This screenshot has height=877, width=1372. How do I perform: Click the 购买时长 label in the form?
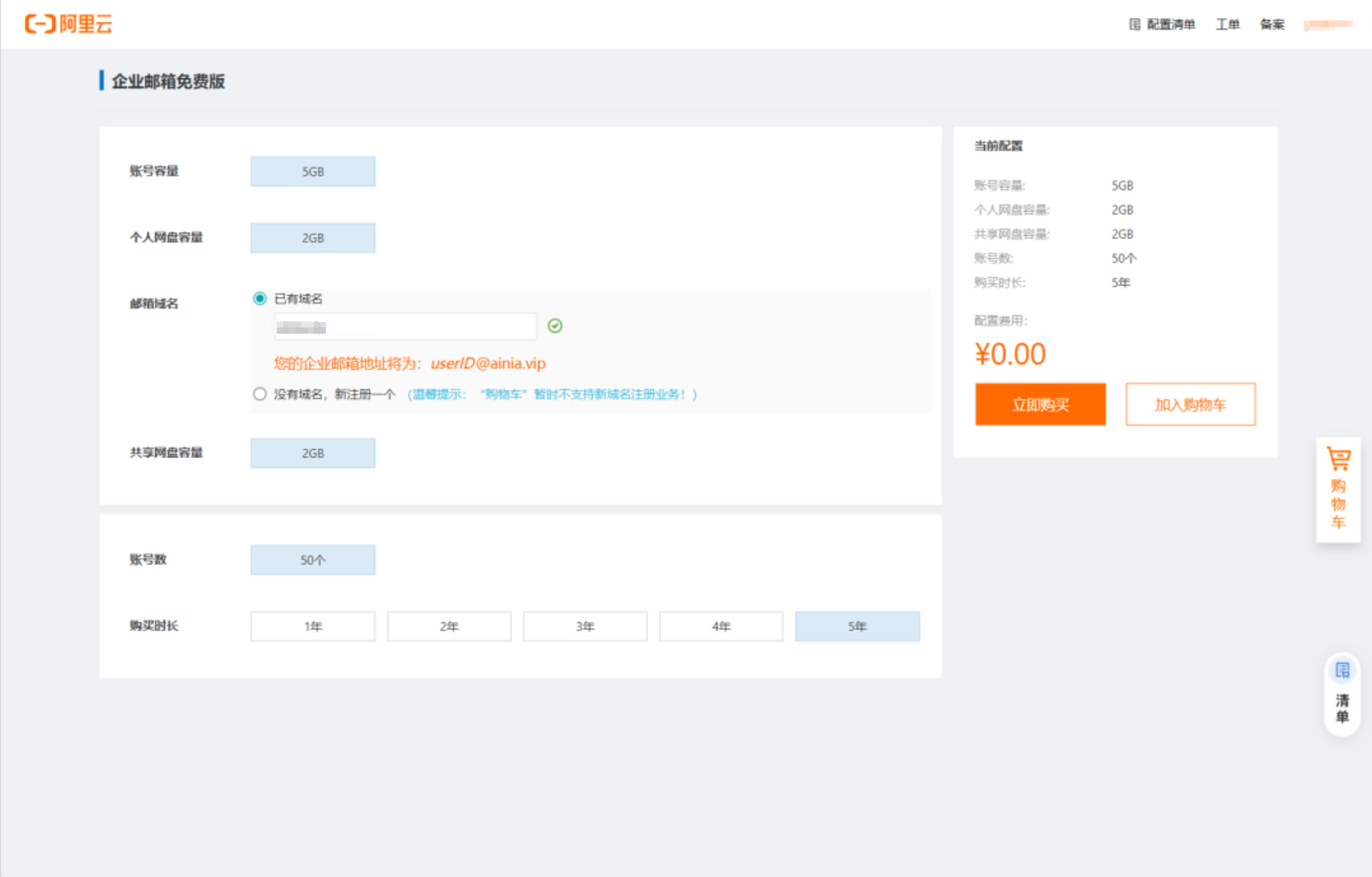pyautogui.click(x=154, y=626)
